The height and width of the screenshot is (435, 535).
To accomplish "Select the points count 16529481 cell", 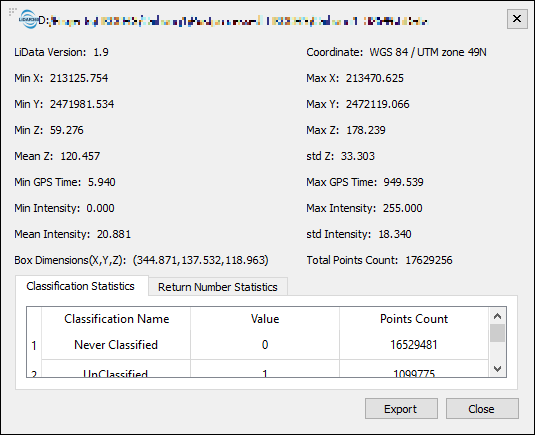I will tap(414, 345).
